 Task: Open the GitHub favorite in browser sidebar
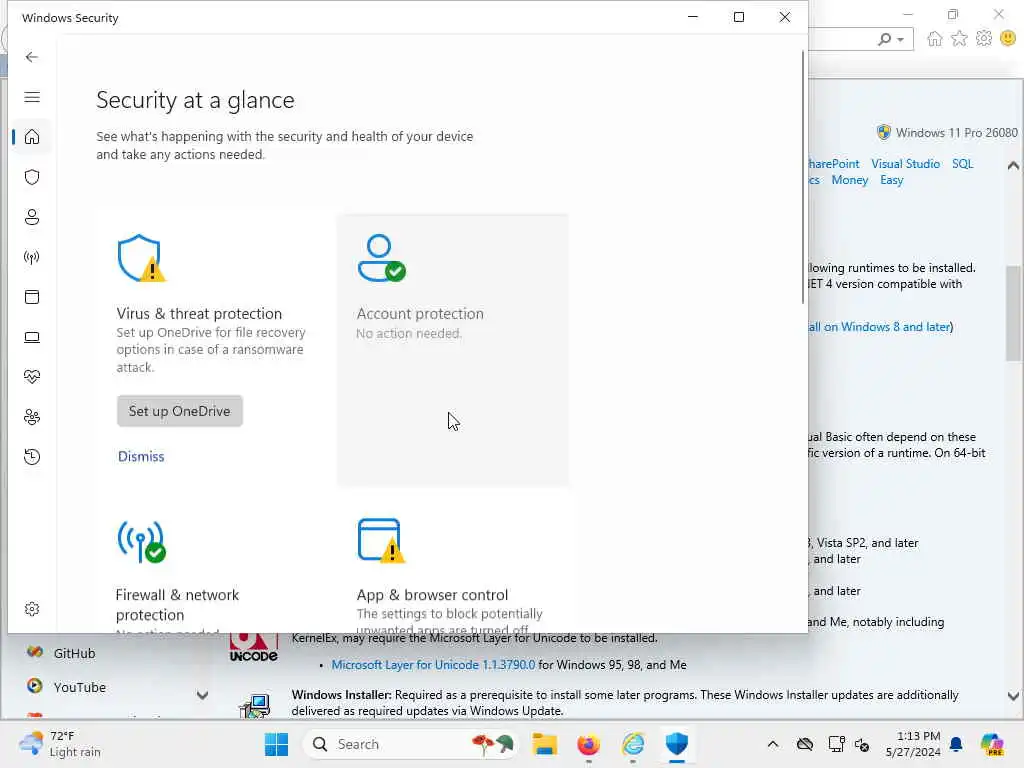coord(74,653)
